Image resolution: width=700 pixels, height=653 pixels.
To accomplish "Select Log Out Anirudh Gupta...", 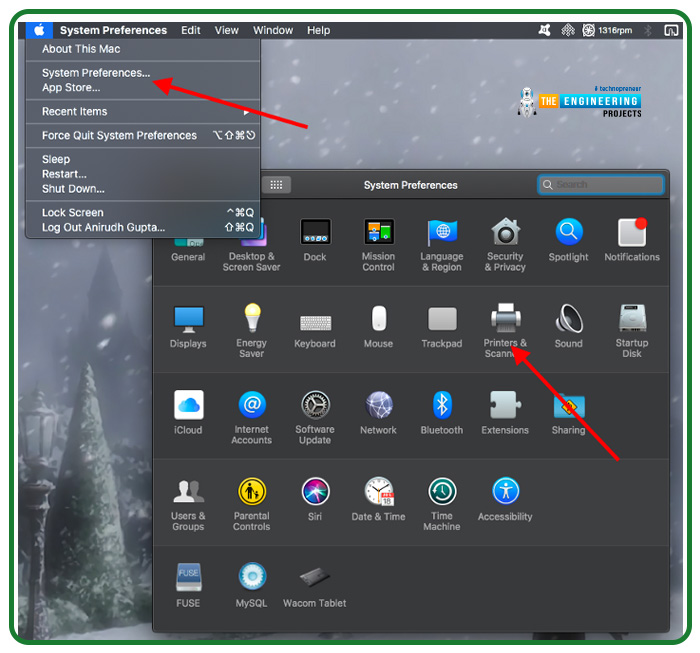I will pos(143,227).
